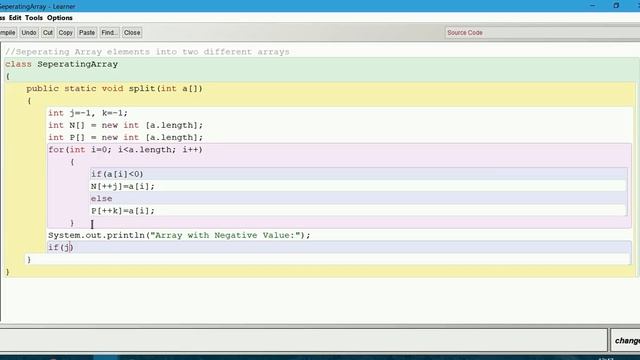Click the System.out.println line

[x=179, y=236]
